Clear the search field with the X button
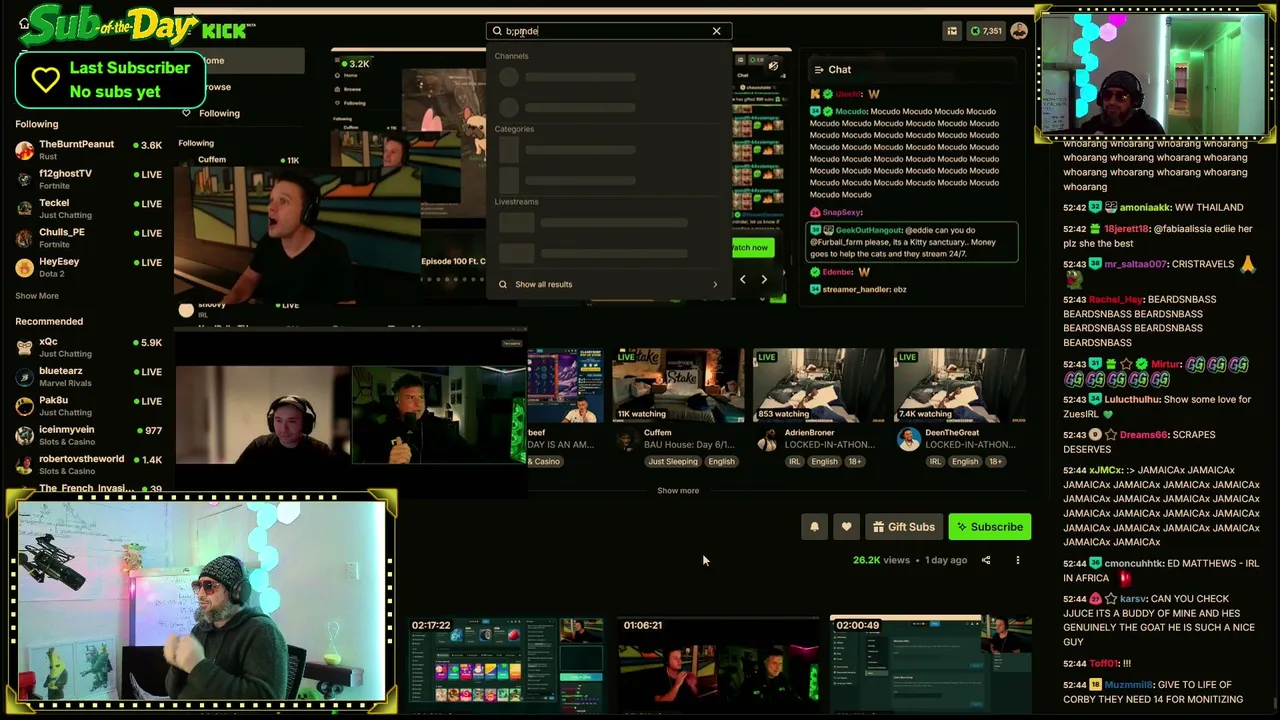This screenshot has width=1280, height=720. click(x=716, y=31)
